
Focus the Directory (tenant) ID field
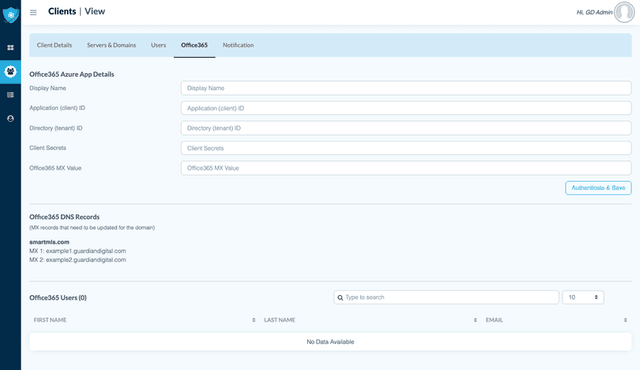click(406, 128)
